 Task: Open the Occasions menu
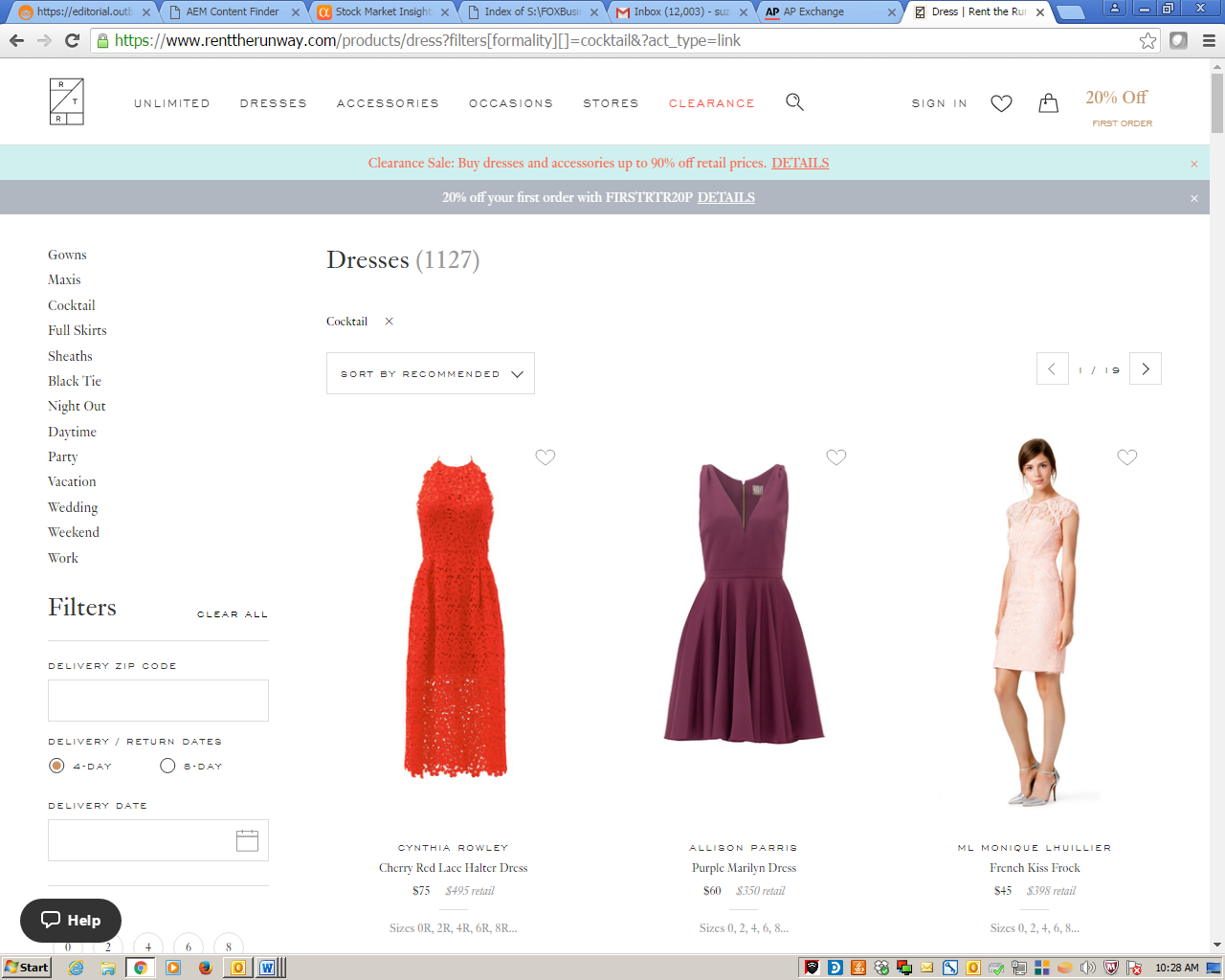511,103
